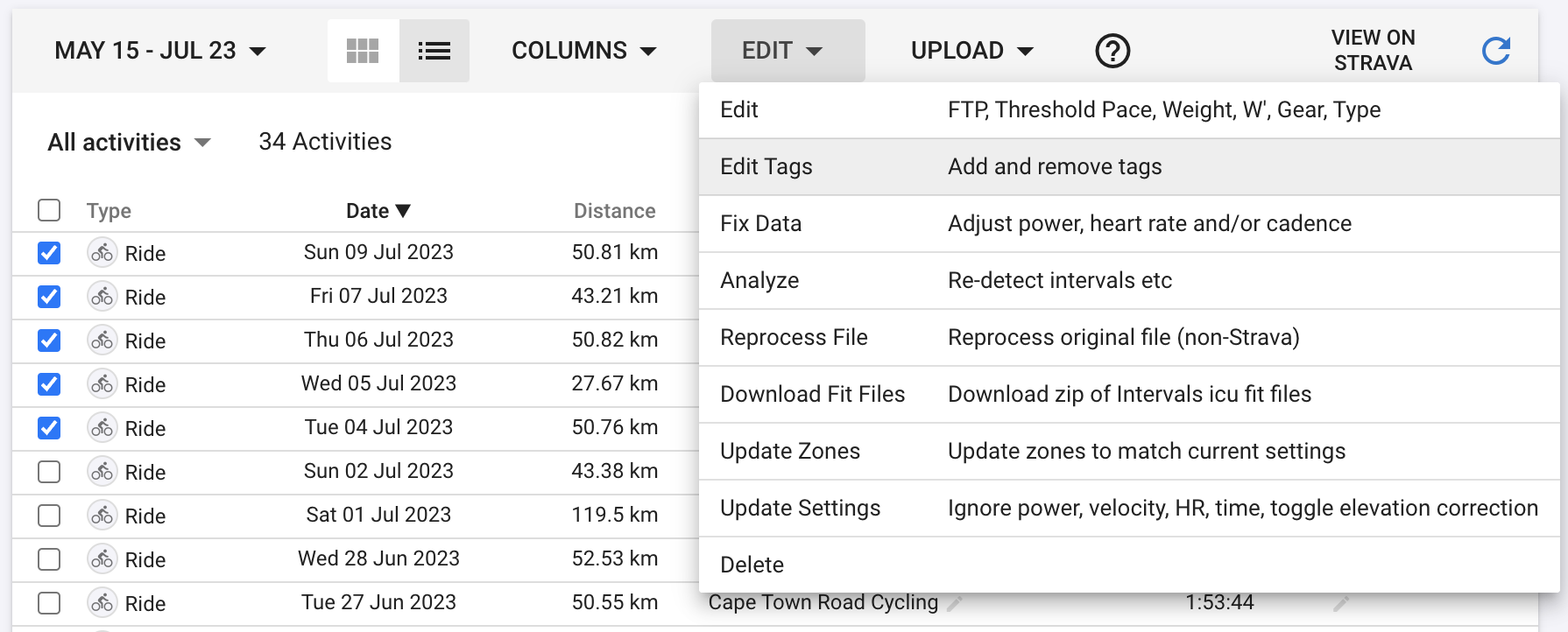
Task: Uncheck the Sun 09 Jul 2023 ride
Action: click(49, 253)
